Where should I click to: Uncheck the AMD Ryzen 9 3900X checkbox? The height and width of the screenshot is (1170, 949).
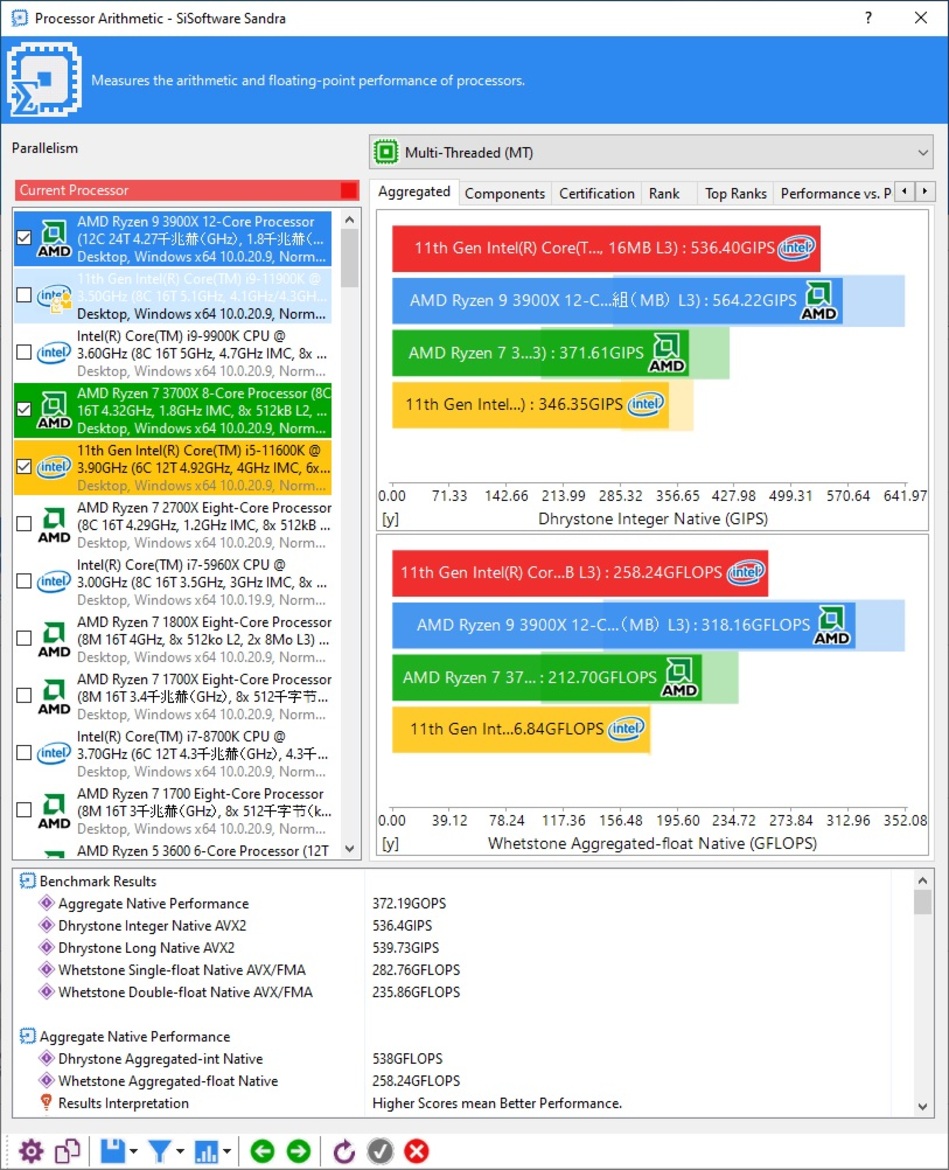tap(24, 238)
